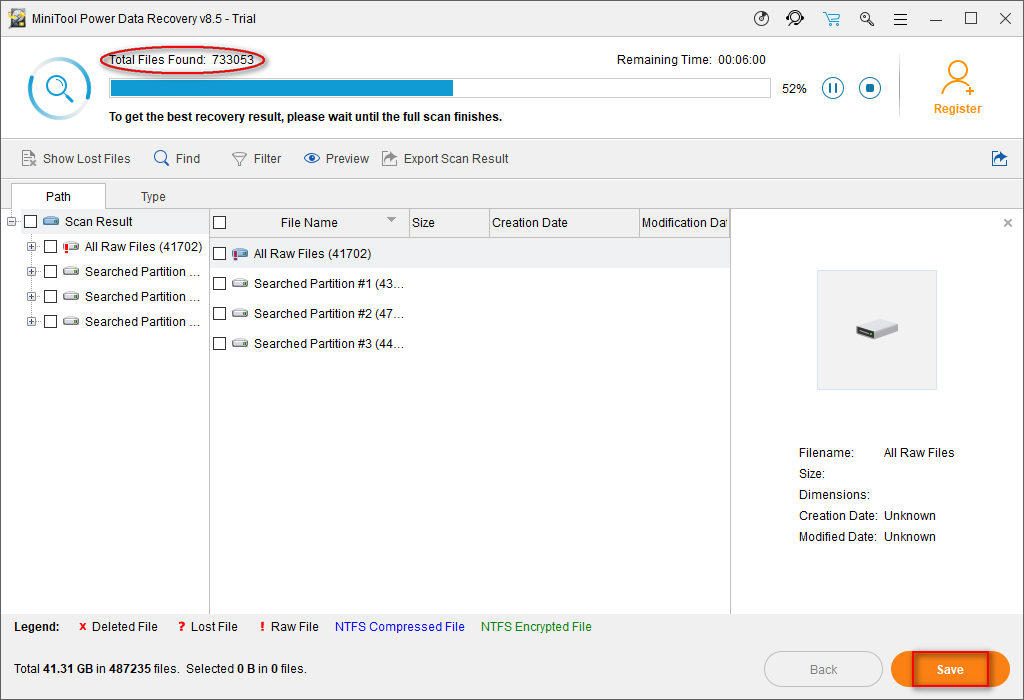
Task: Click the NTFS Encrypted File legend text
Action: [536, 627]
